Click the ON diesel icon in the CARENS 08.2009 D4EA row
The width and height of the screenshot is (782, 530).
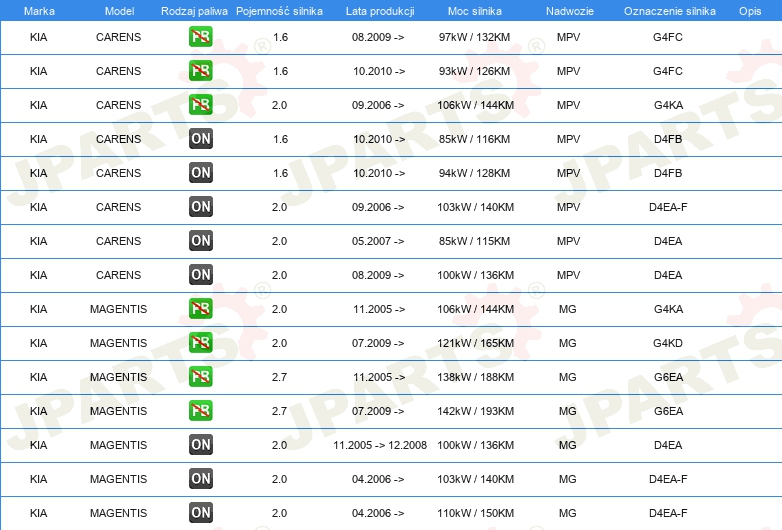point(200,274)
